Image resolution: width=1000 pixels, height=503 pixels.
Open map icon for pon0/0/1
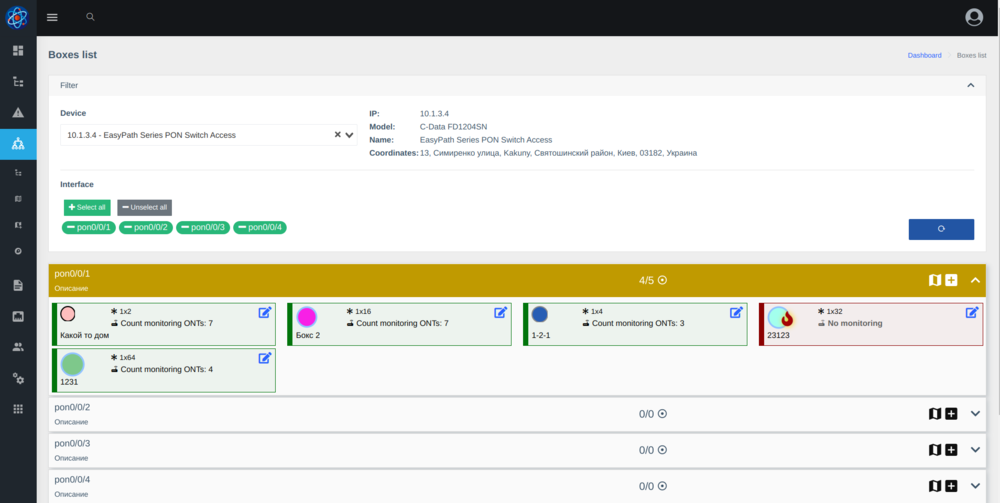pos(935,280)
